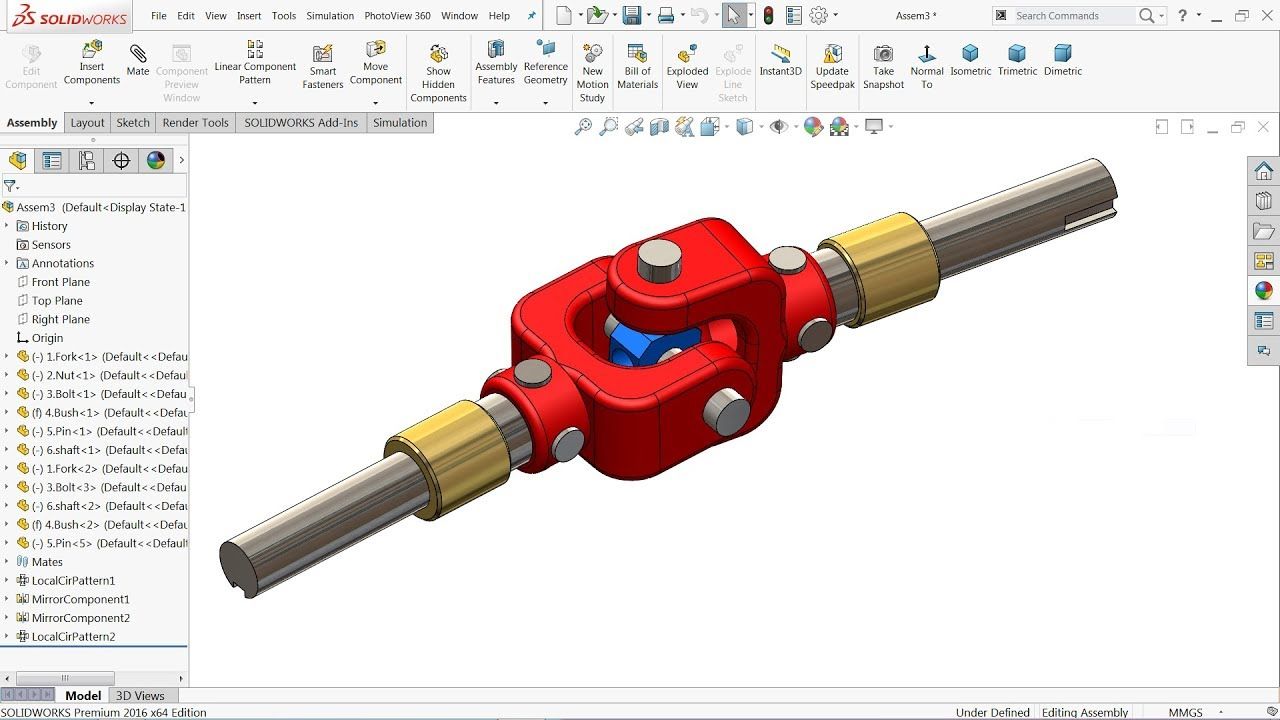
Task: Click Rebuild traffic light icon
Action: (x=768, y=15)
